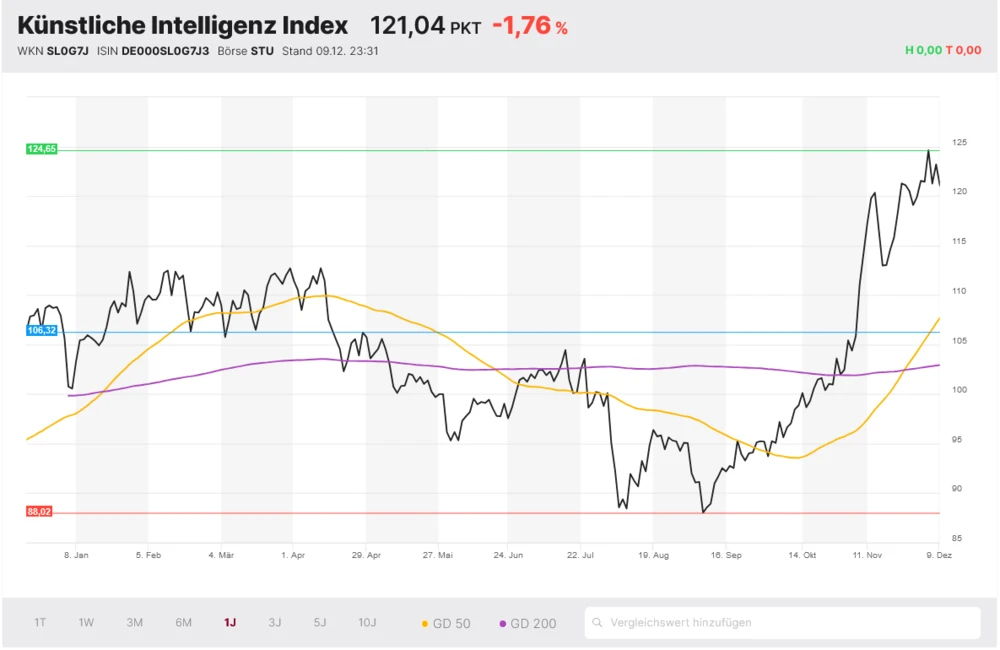Select the 1W timeframe

(85, 622)
